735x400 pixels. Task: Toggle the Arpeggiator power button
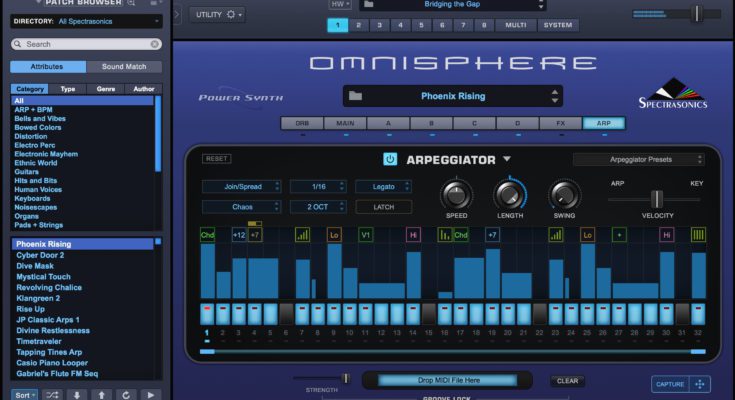[x=390, y=159]
